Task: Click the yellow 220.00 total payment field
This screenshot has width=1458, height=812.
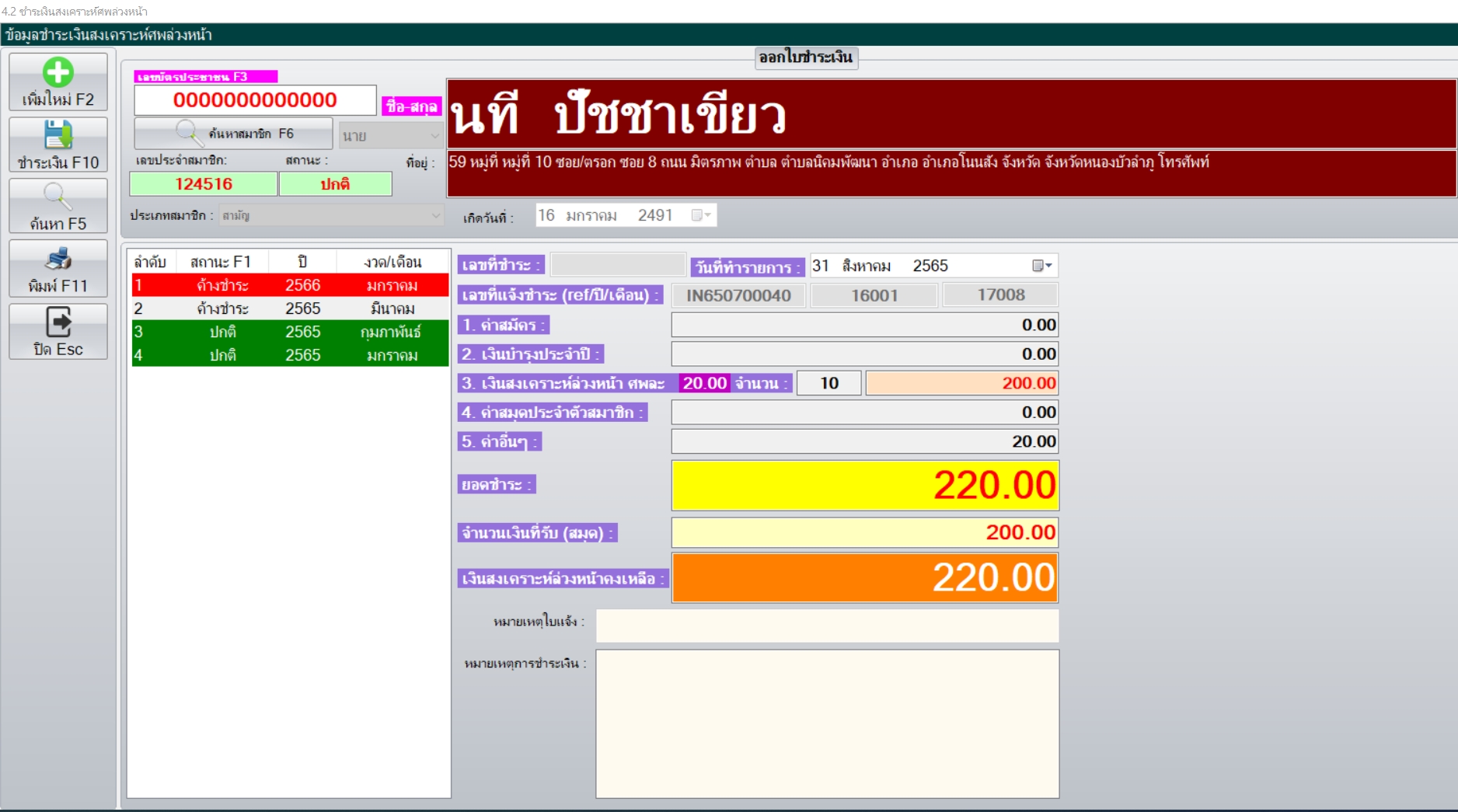Action: 865,485
